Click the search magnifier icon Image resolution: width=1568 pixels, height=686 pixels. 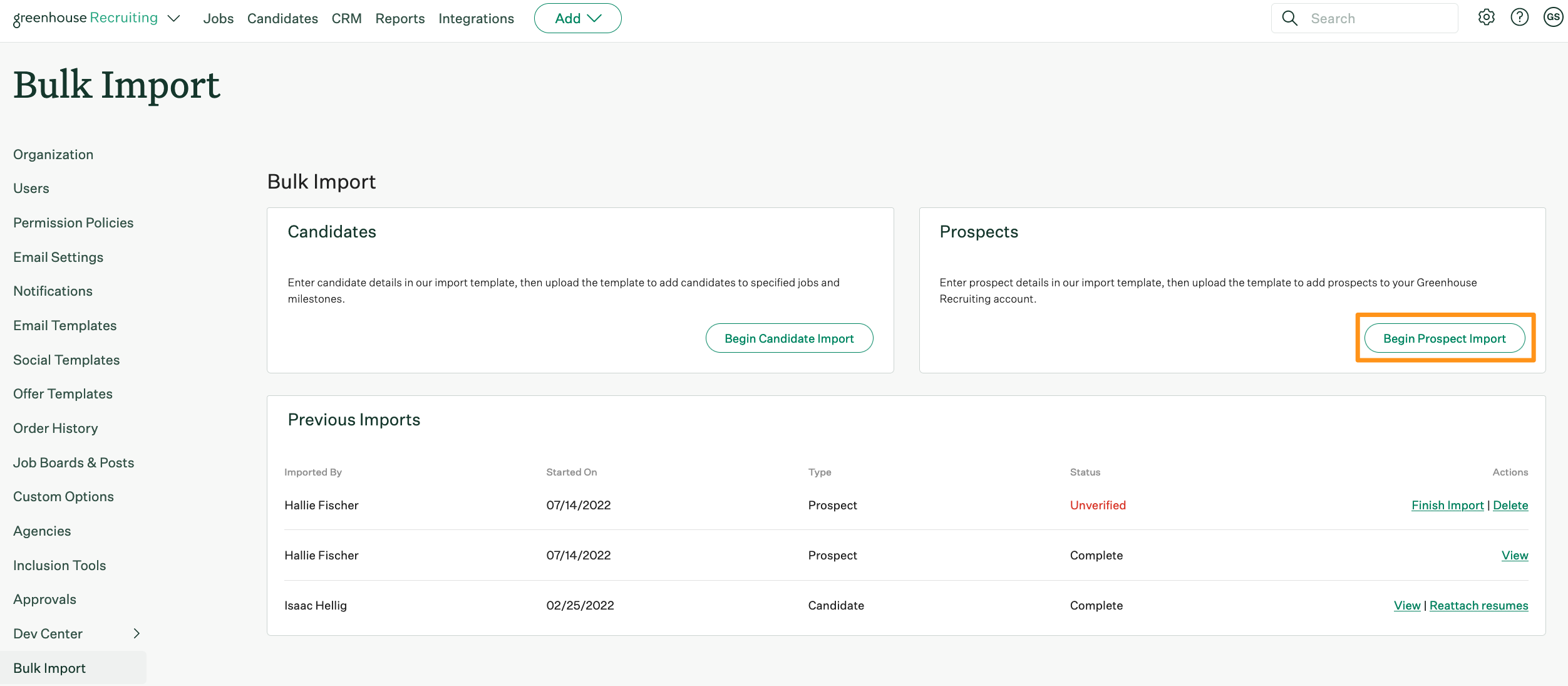[1289, 18]
